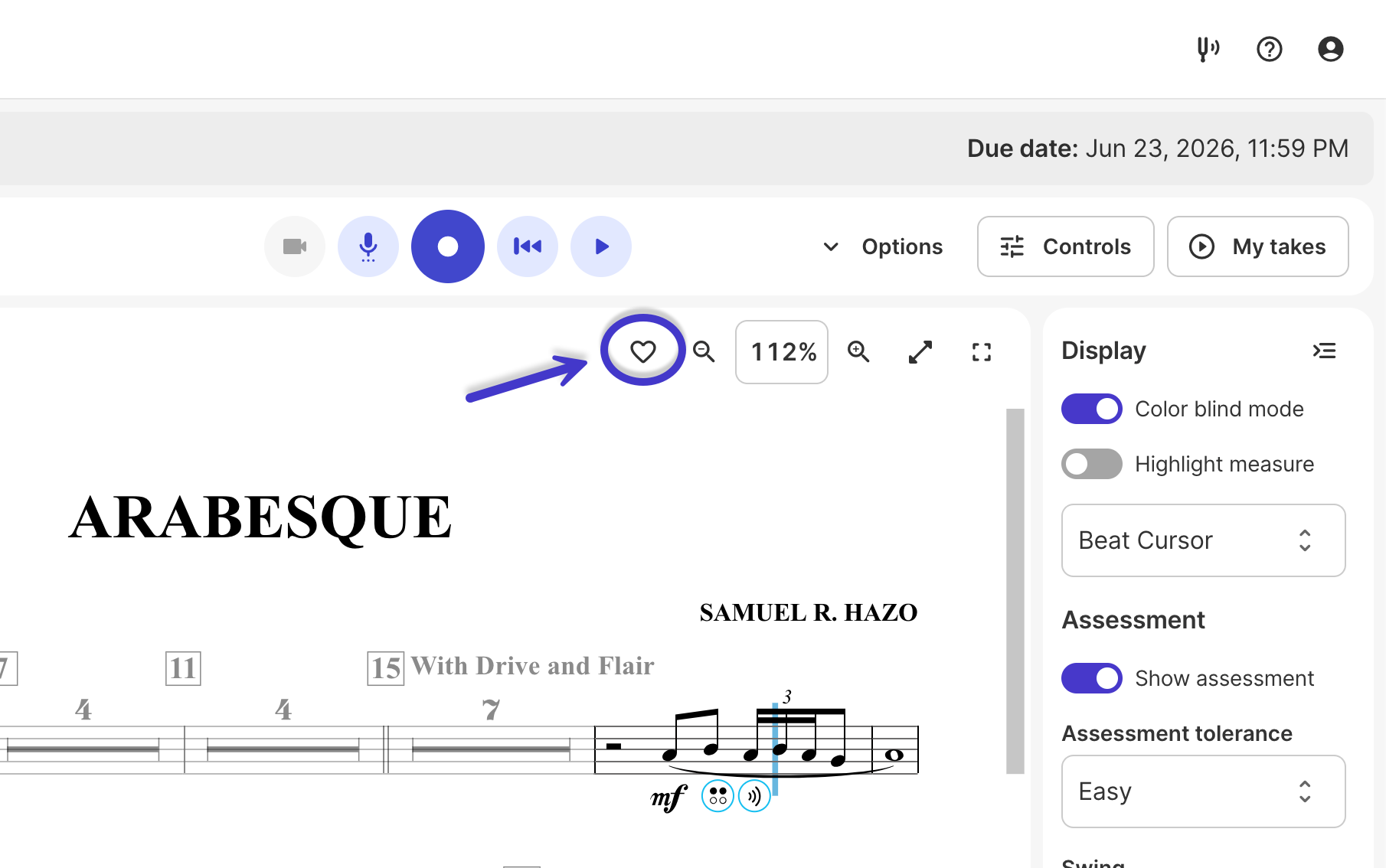Favorite the piece with the heart icon
The image size is (1386, 868).
pyautogui.click(x=643, y=351)
